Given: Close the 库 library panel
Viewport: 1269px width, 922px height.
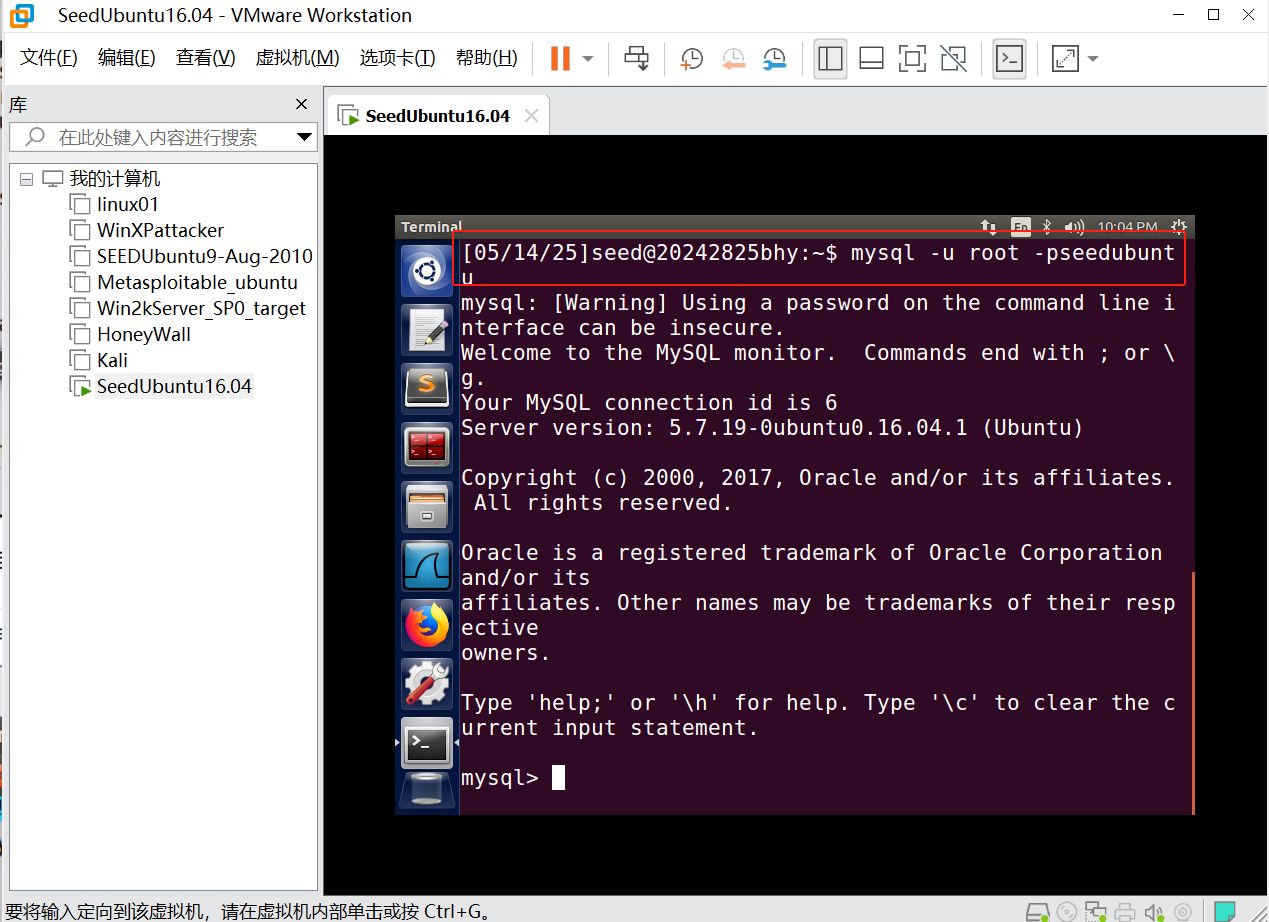Looking at the screenshot, I should [302, 104].
